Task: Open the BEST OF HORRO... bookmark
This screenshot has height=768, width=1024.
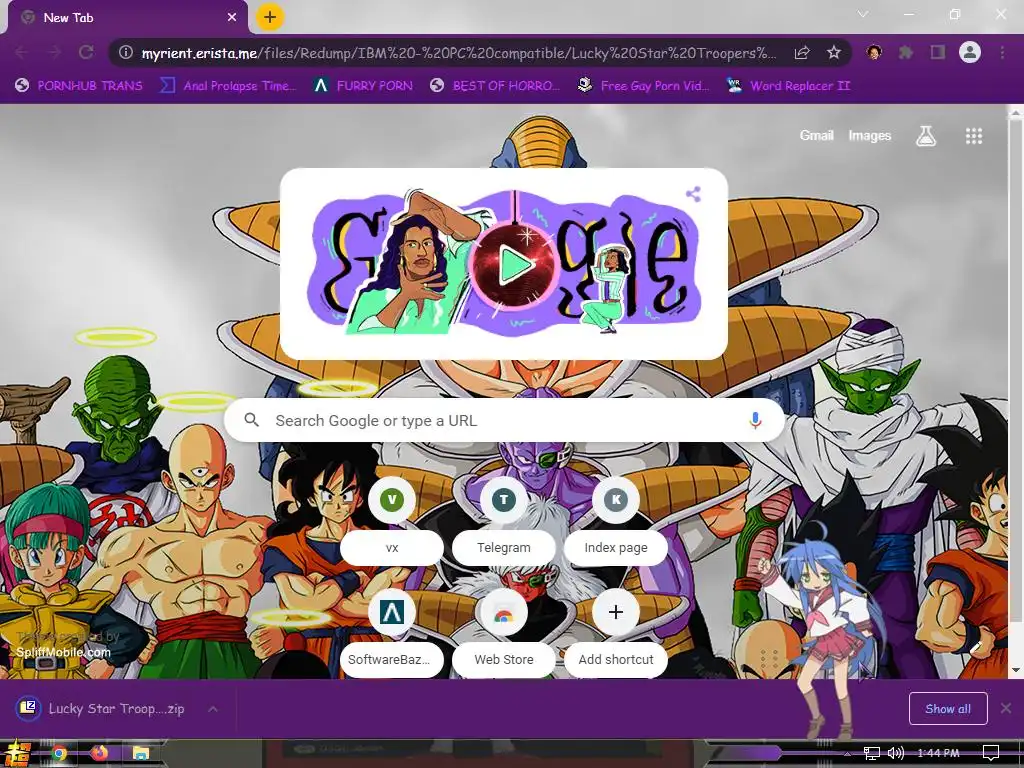Action: pos(495,86)
